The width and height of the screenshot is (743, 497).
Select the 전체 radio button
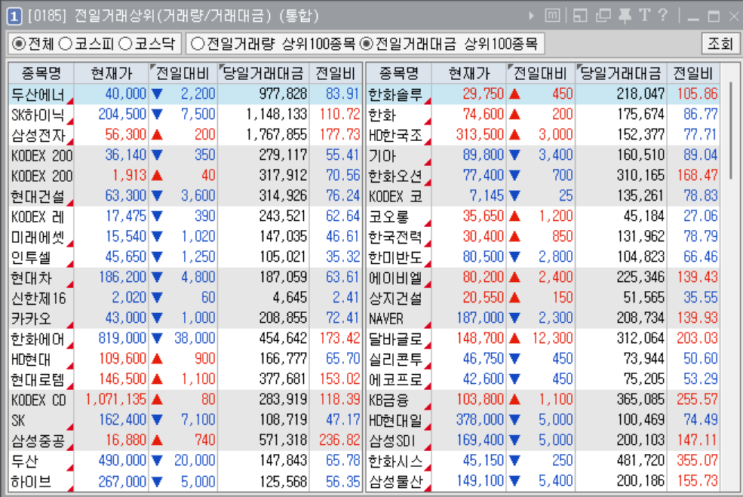tap(19, 44)
